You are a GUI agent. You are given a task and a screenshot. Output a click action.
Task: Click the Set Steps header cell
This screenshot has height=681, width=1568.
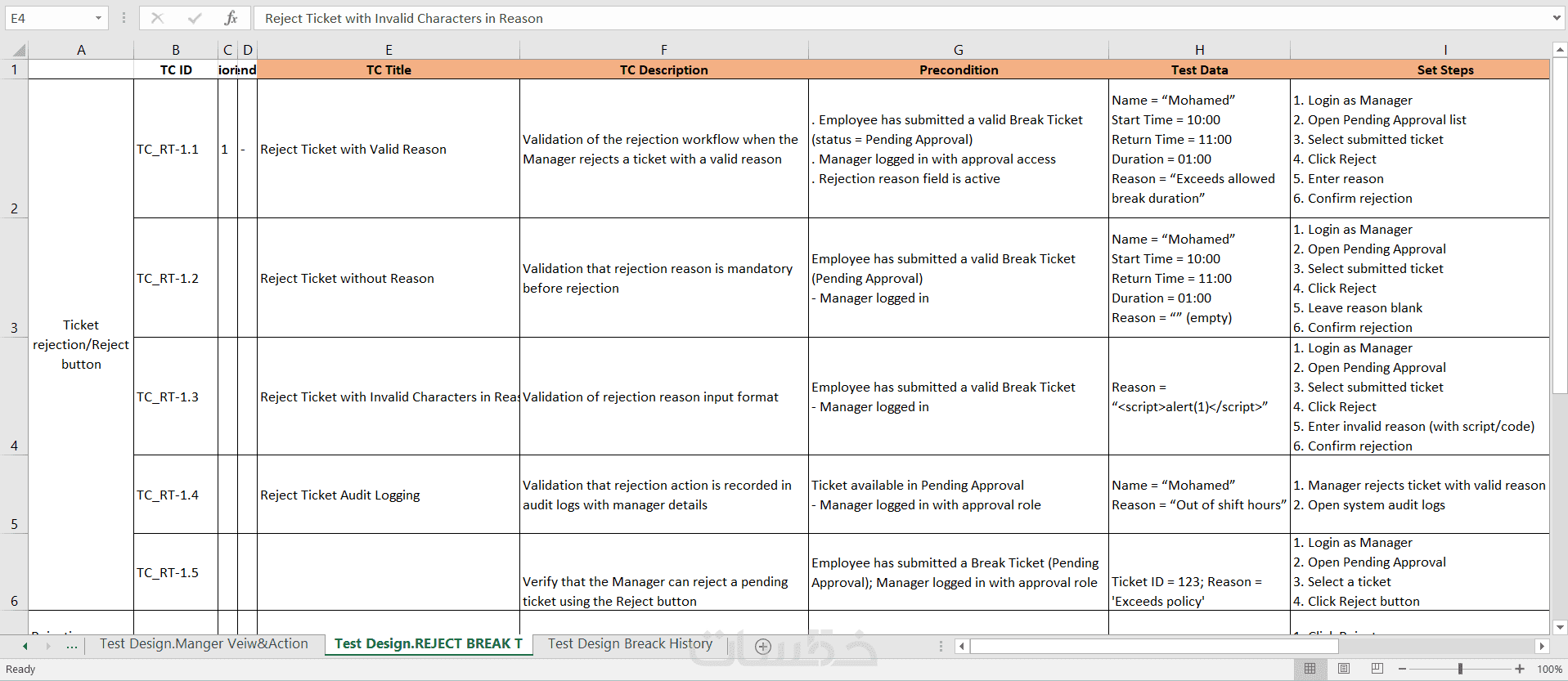point(1420,69)
